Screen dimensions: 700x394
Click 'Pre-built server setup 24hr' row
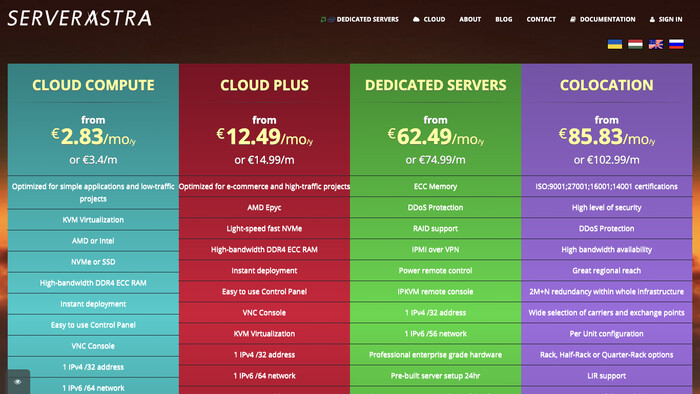pos(435,375)
